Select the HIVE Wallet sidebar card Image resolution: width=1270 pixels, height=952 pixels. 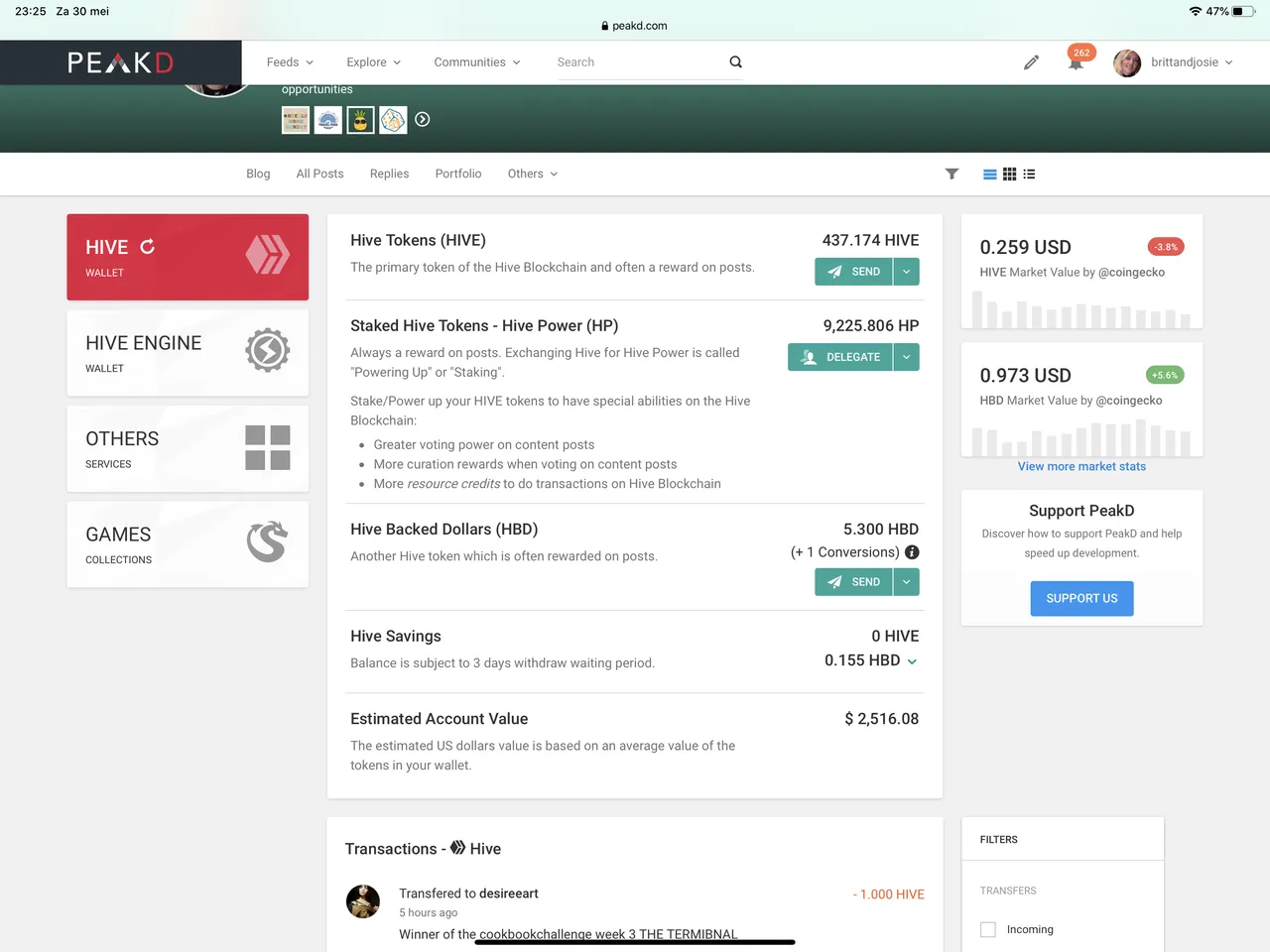[x=188, y=257]
